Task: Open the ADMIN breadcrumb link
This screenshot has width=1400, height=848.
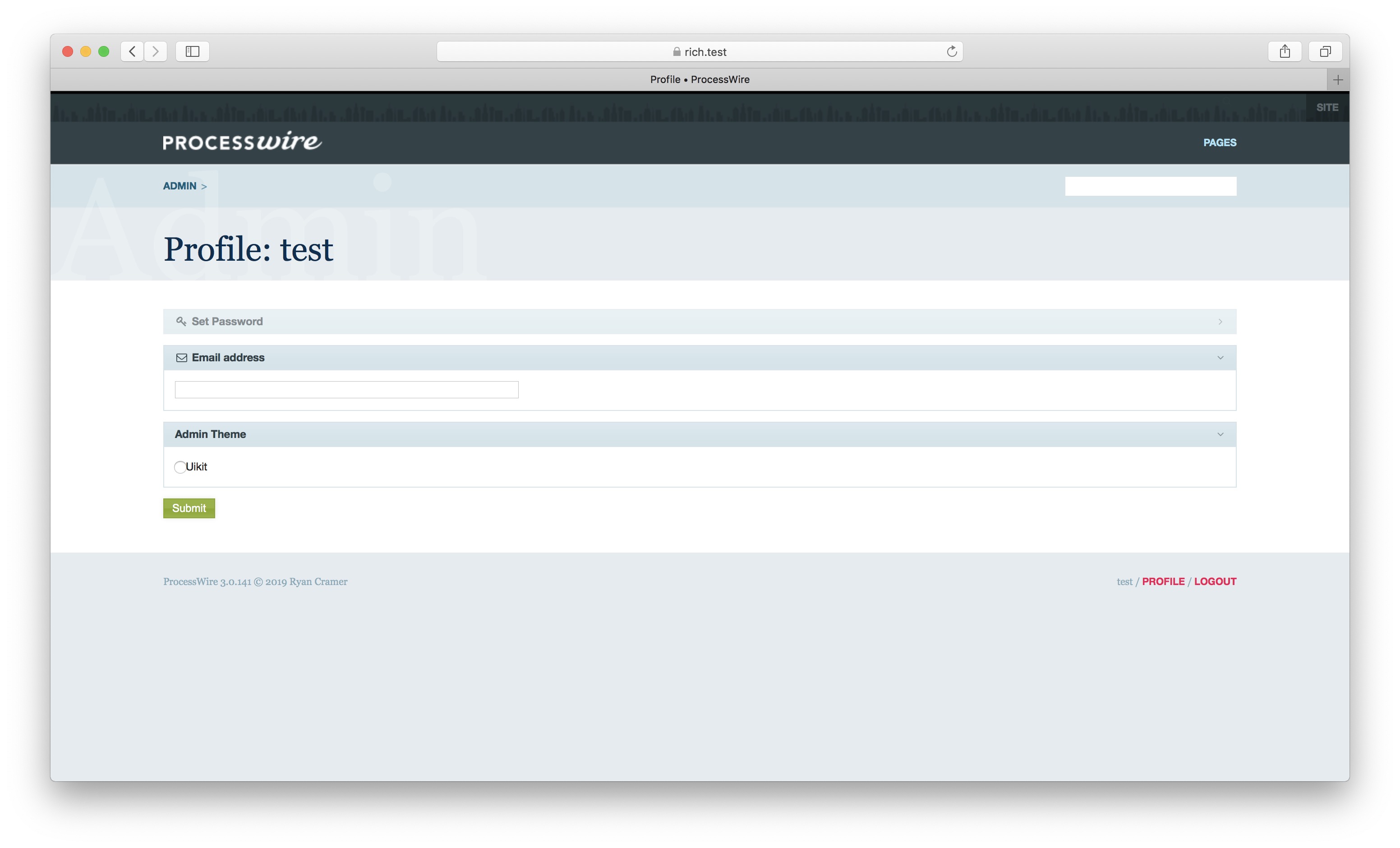Action: pyautogui.click(x=180, y=186)
